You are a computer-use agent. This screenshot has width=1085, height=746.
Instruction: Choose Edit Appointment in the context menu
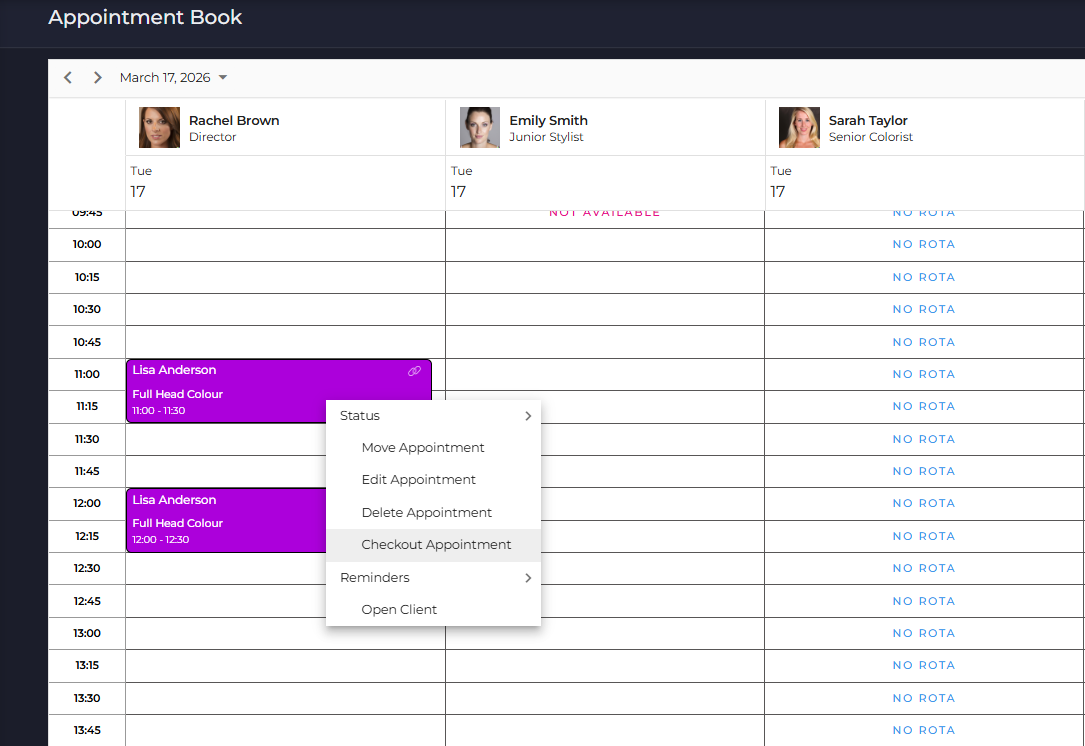click(x=418, y=479)
